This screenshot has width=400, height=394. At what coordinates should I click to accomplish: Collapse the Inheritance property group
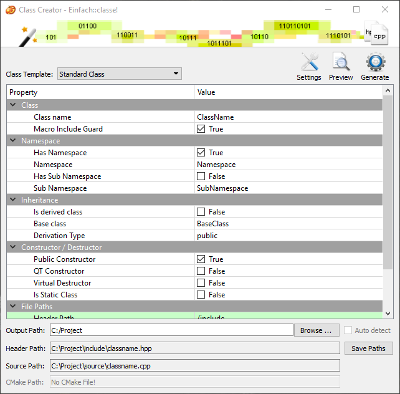click(x=13, y=200)
